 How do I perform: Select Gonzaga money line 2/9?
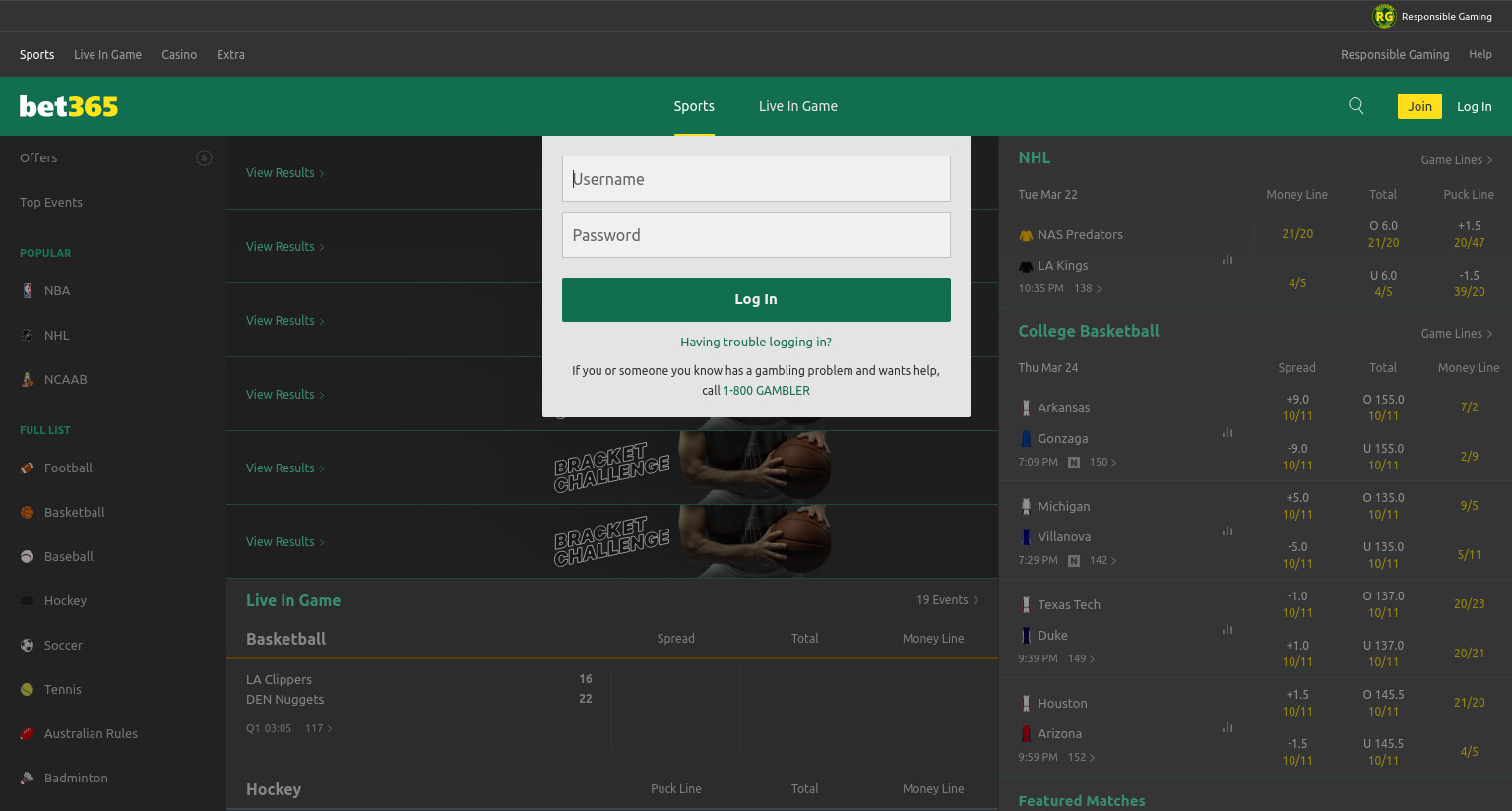pyautogui.click(x=1469, y=456)
